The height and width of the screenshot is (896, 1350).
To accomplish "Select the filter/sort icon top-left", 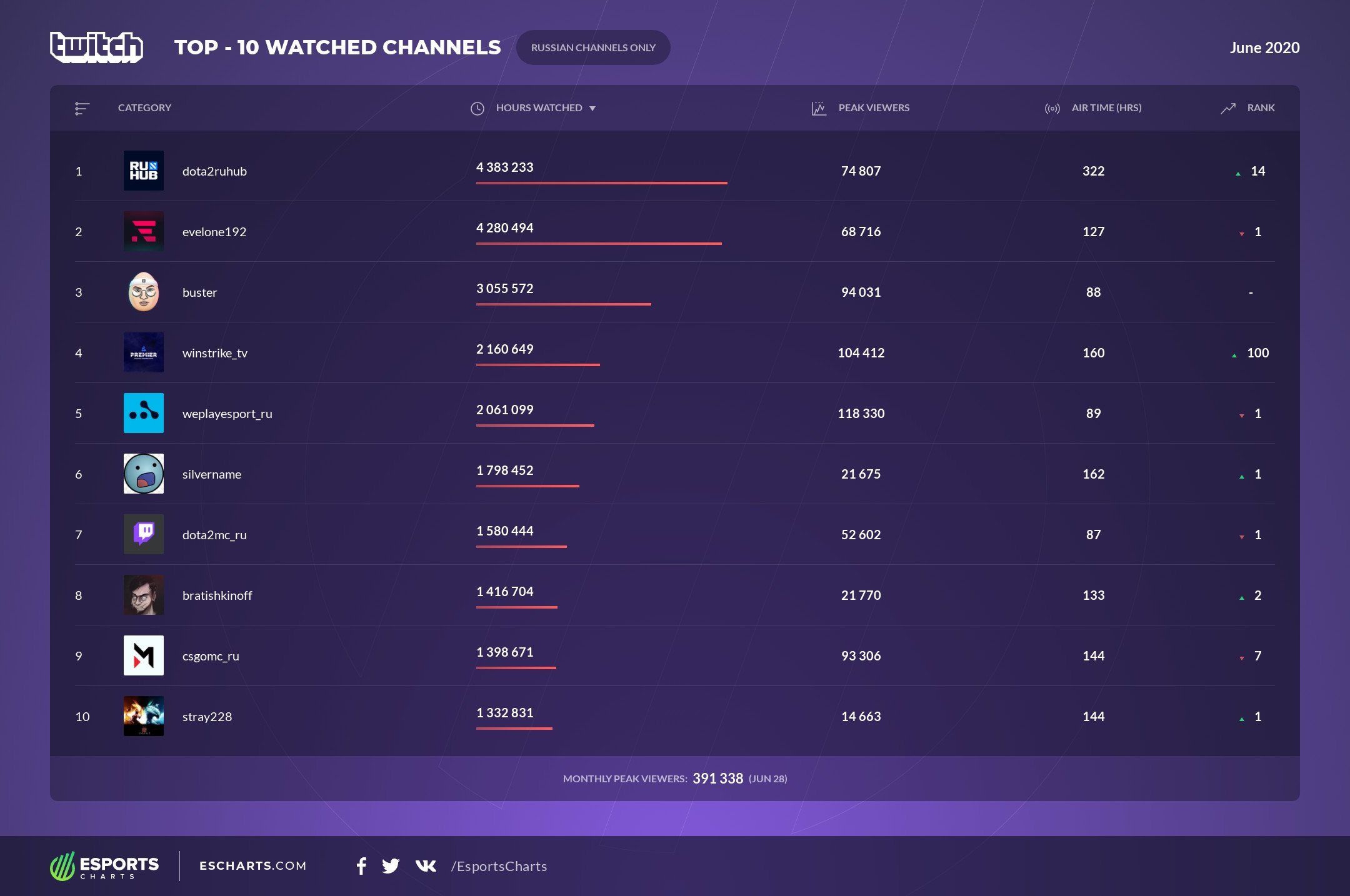I will tap(83, 107).
